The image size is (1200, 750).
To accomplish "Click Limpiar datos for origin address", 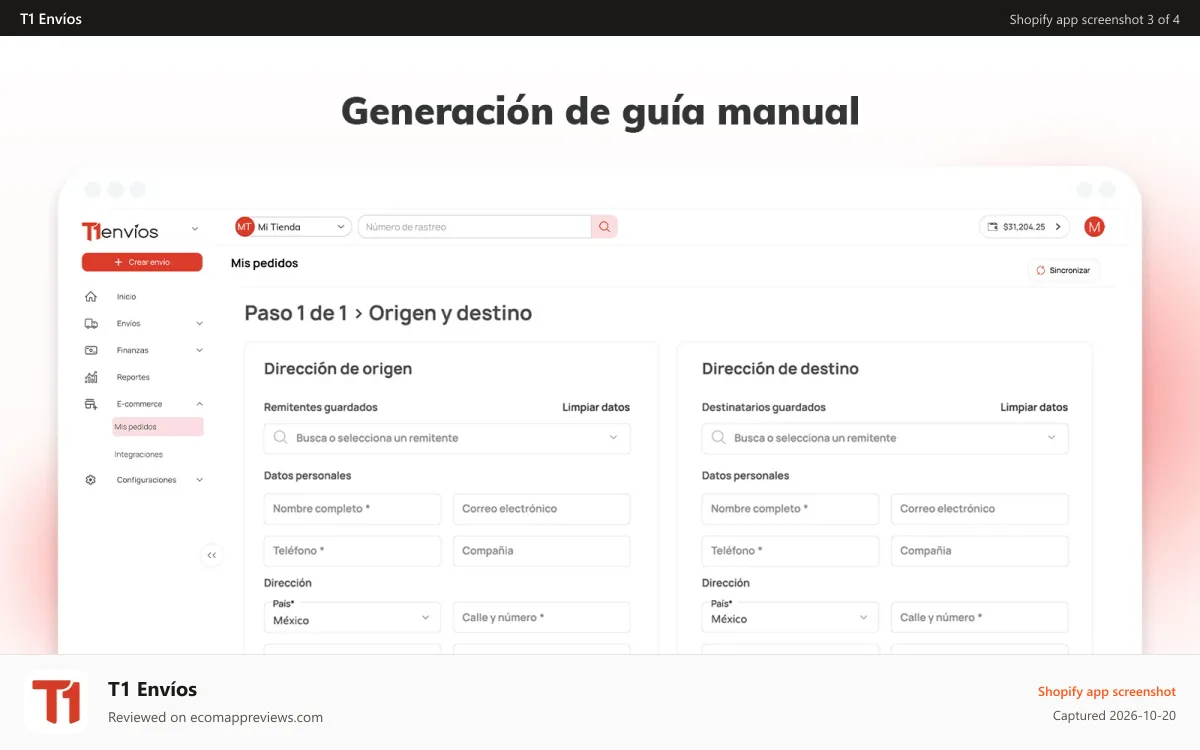I will coord(596,408).
